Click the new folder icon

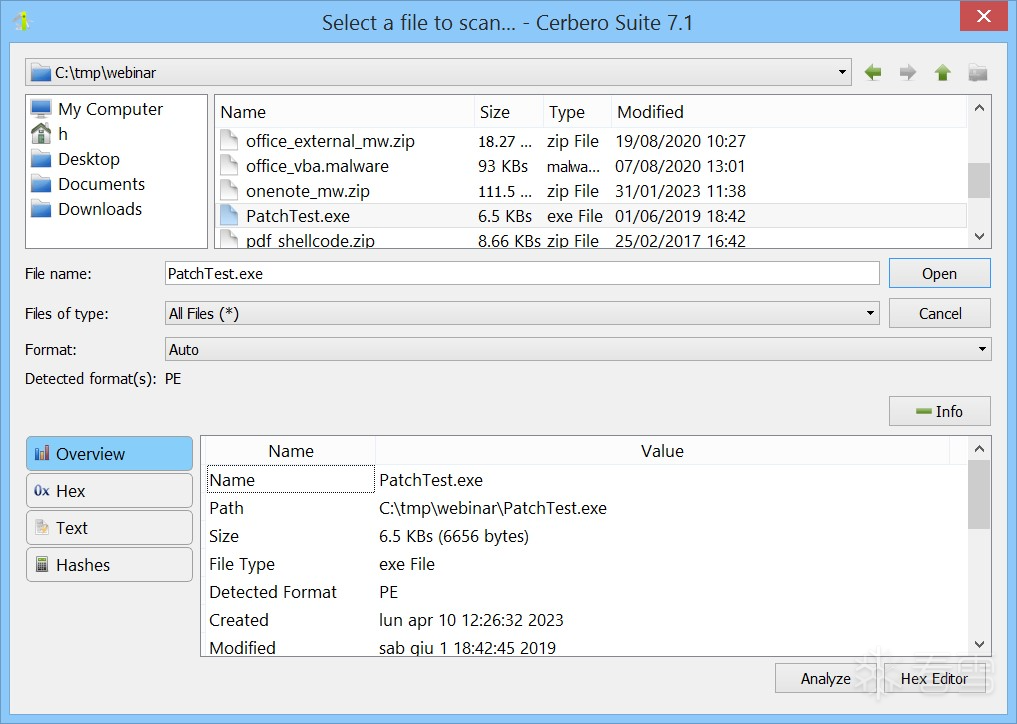pos(977,73)
